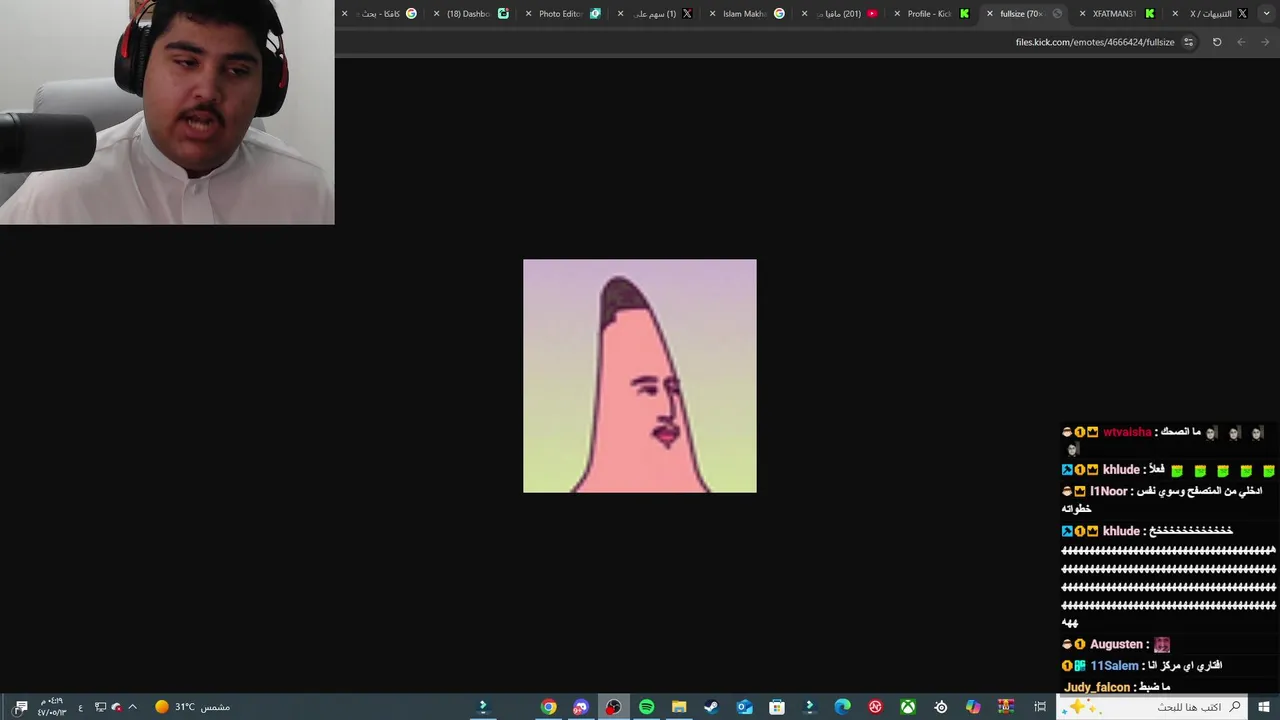Click username l1Noor in chat overlay
This screenshot has width=1280, height=720.
[1108, 491]
